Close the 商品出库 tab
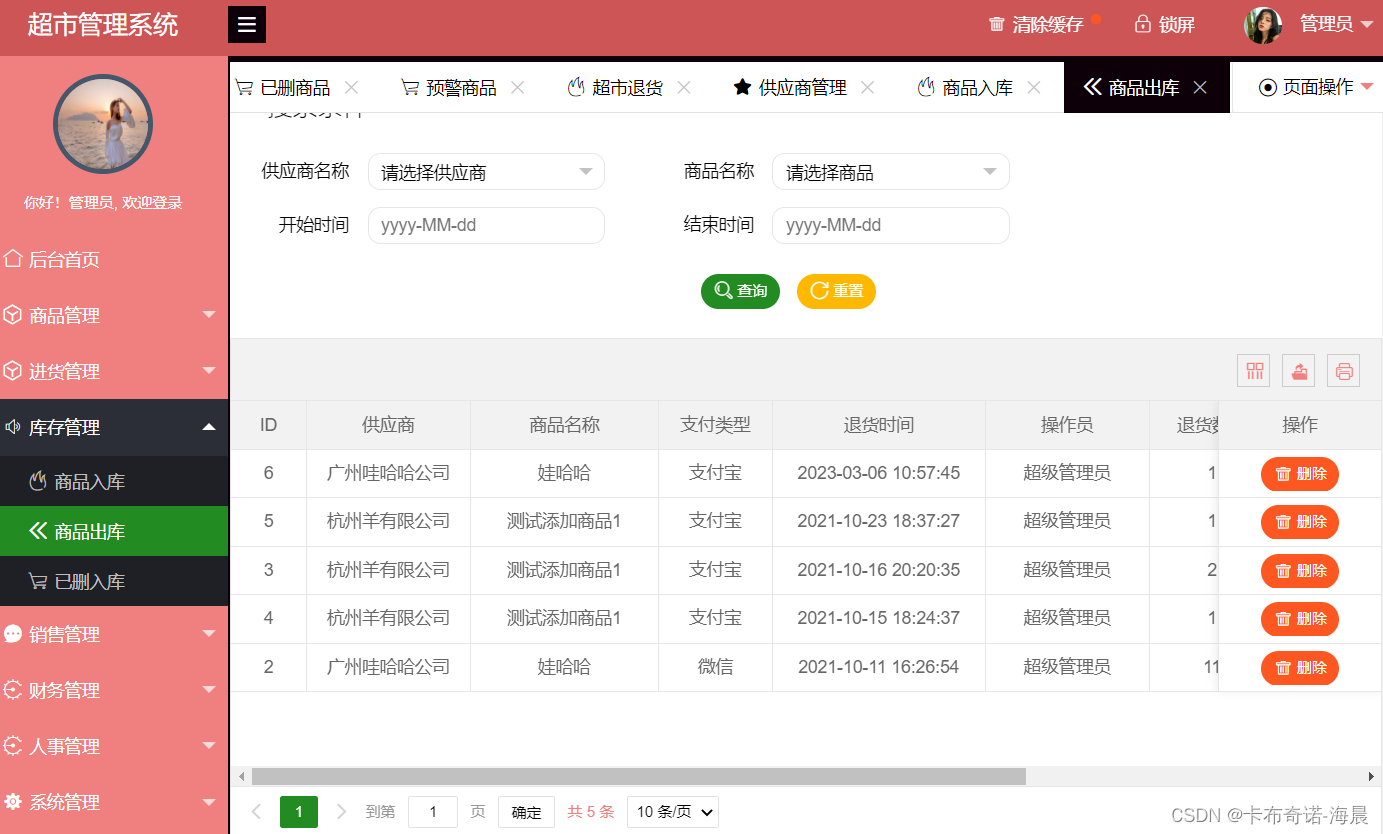1383x834 pixels. coord(1200,88)
